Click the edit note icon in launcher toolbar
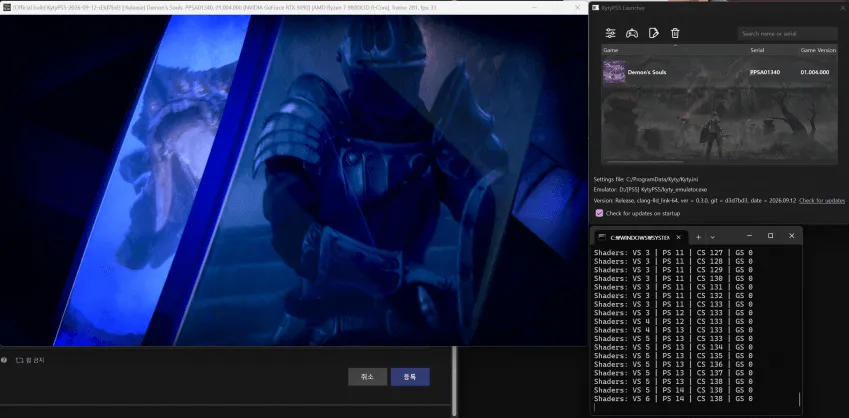The height and width of the screenshot is (418, 849). [x=654, y=34]
